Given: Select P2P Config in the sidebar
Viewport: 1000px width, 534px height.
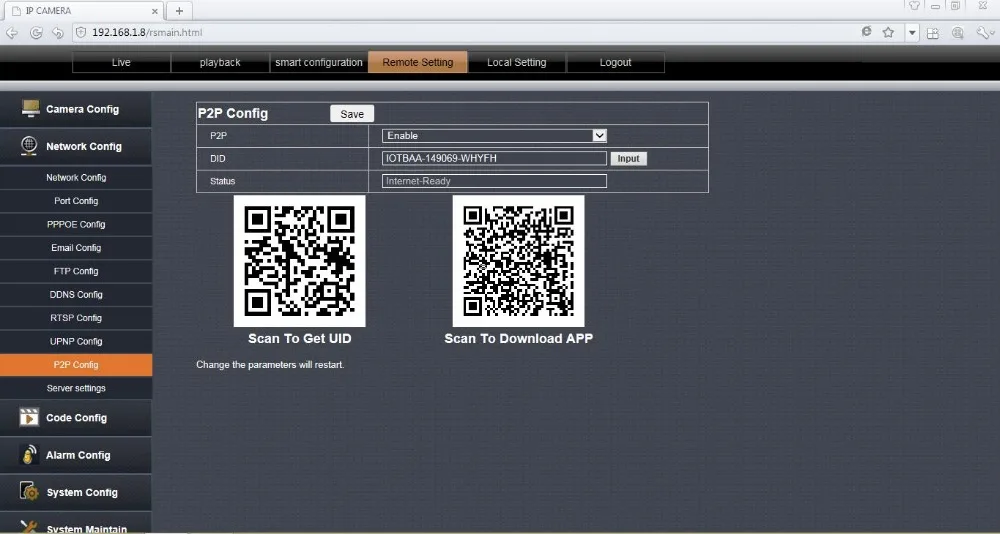Looking at the screenshot, I should [76, 365].
